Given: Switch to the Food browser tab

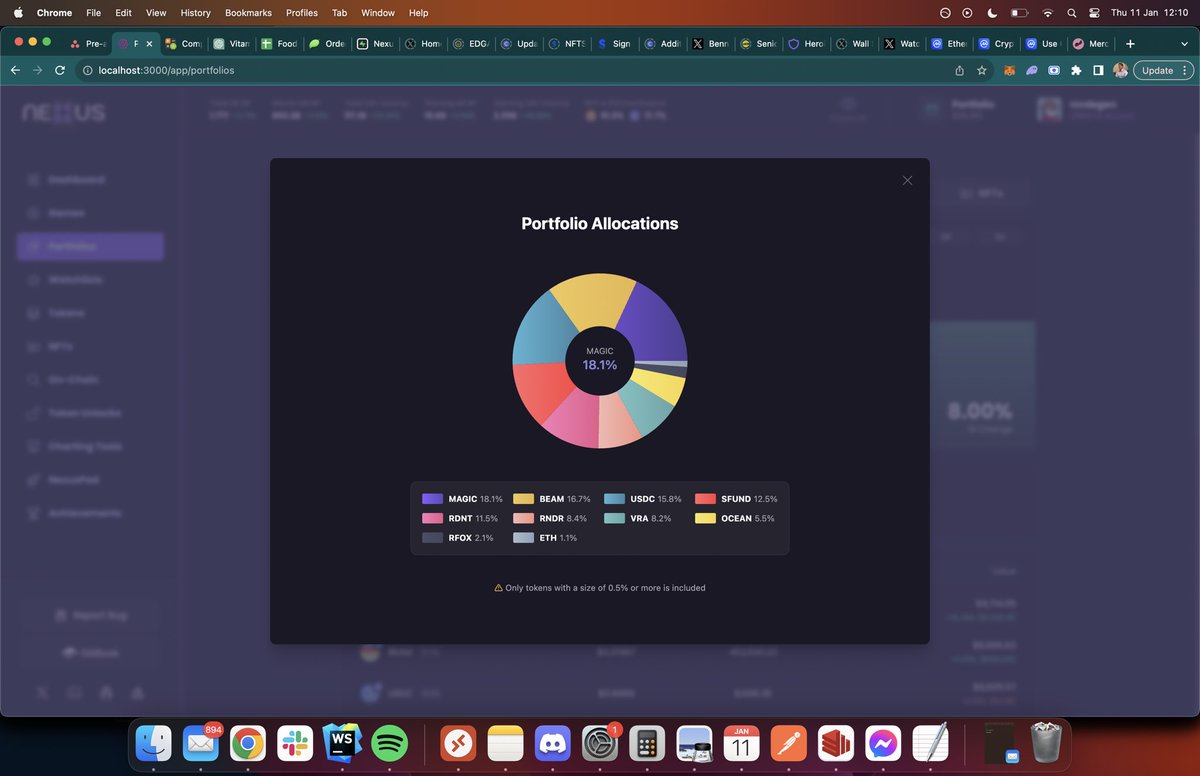Looking at the screenshot, I should (279, 44).
